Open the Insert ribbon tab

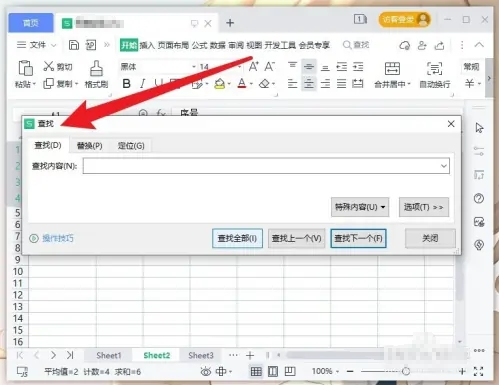[147, 45]
